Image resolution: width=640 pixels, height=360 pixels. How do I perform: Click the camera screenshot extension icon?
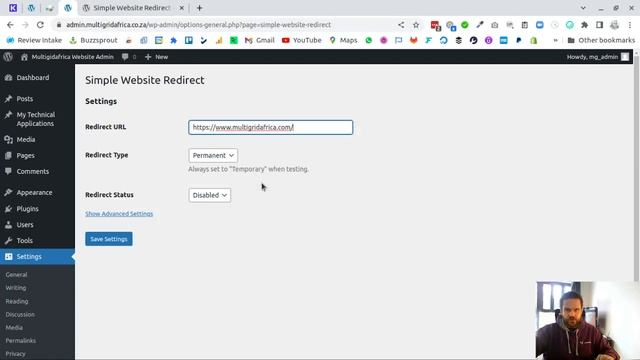(495, 25)
